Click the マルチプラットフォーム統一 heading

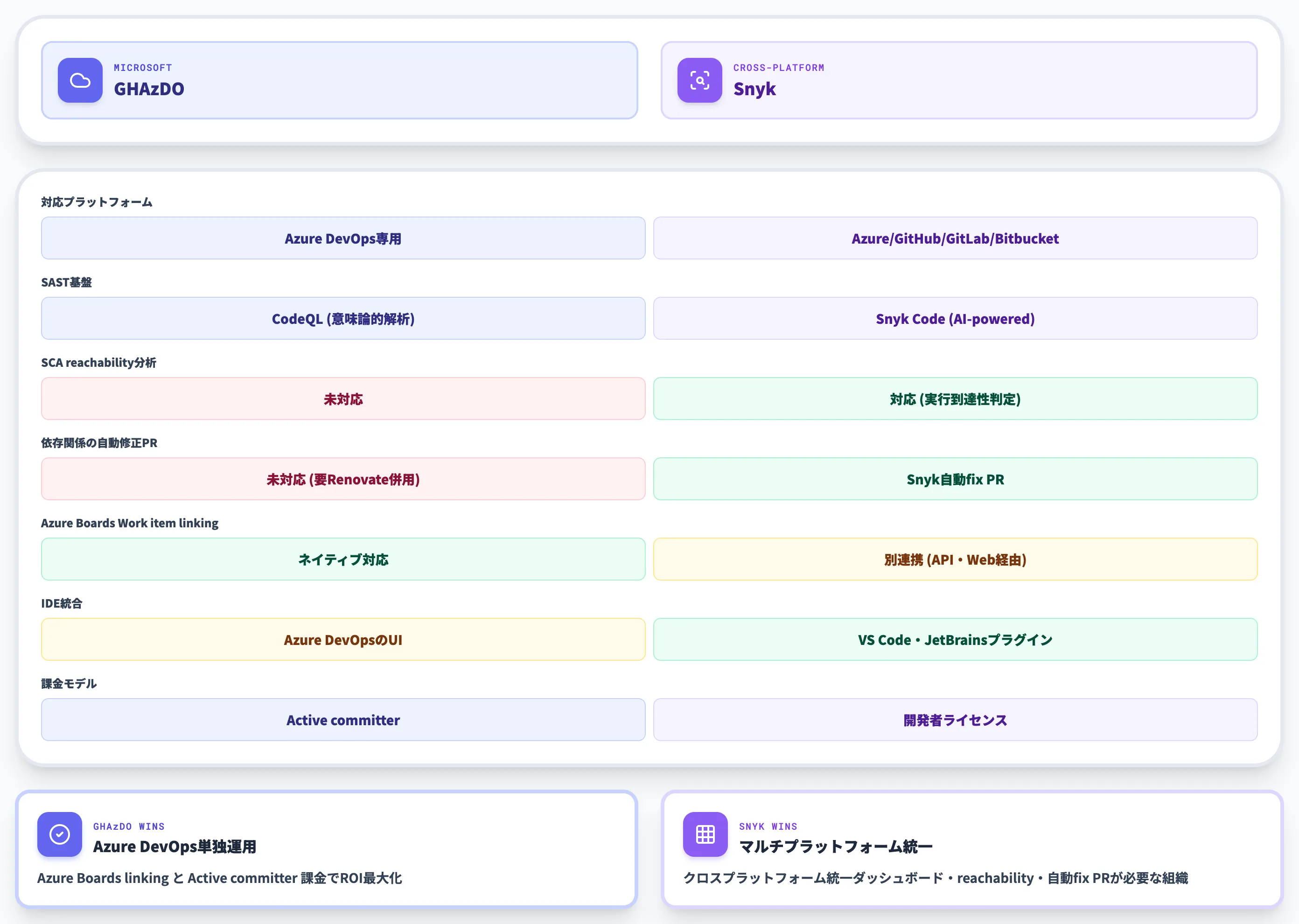click(x=836, y=847)
